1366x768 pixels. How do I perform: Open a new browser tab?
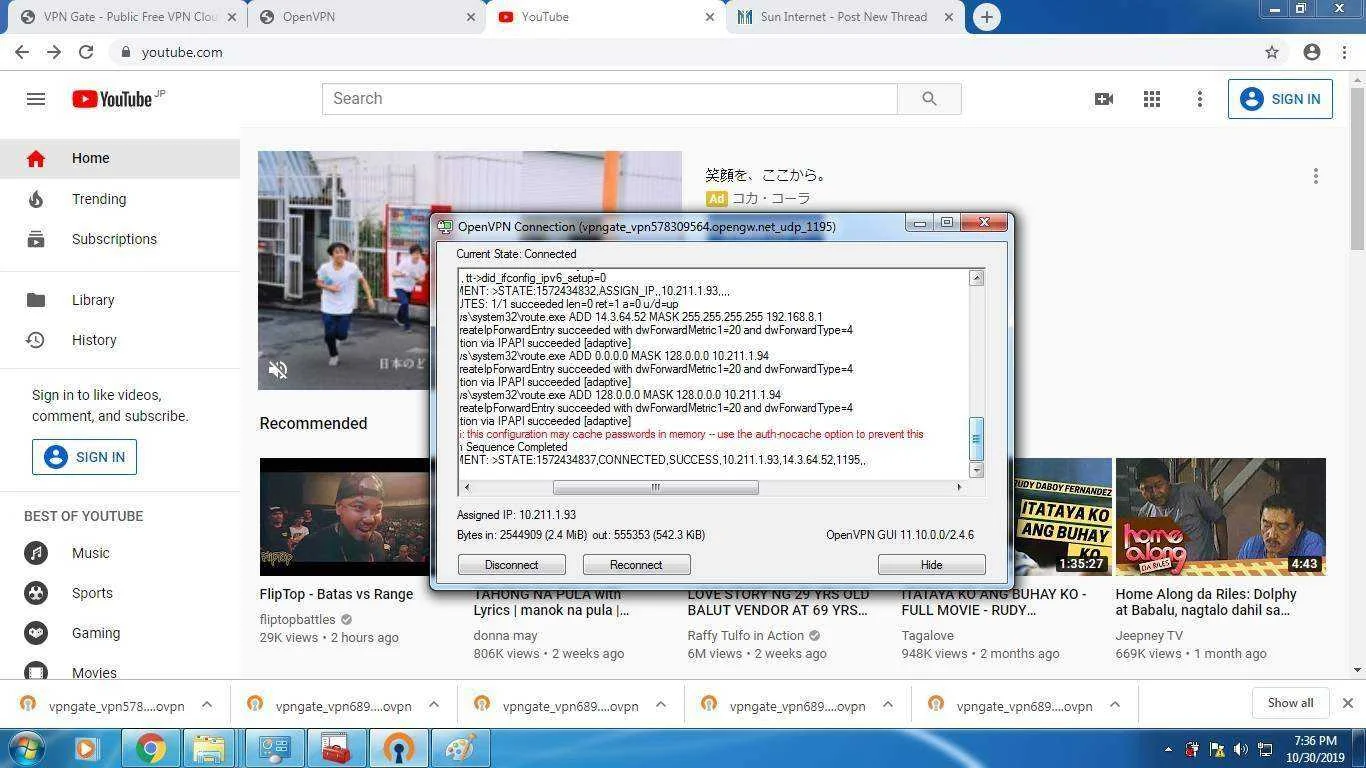[986, 17]
